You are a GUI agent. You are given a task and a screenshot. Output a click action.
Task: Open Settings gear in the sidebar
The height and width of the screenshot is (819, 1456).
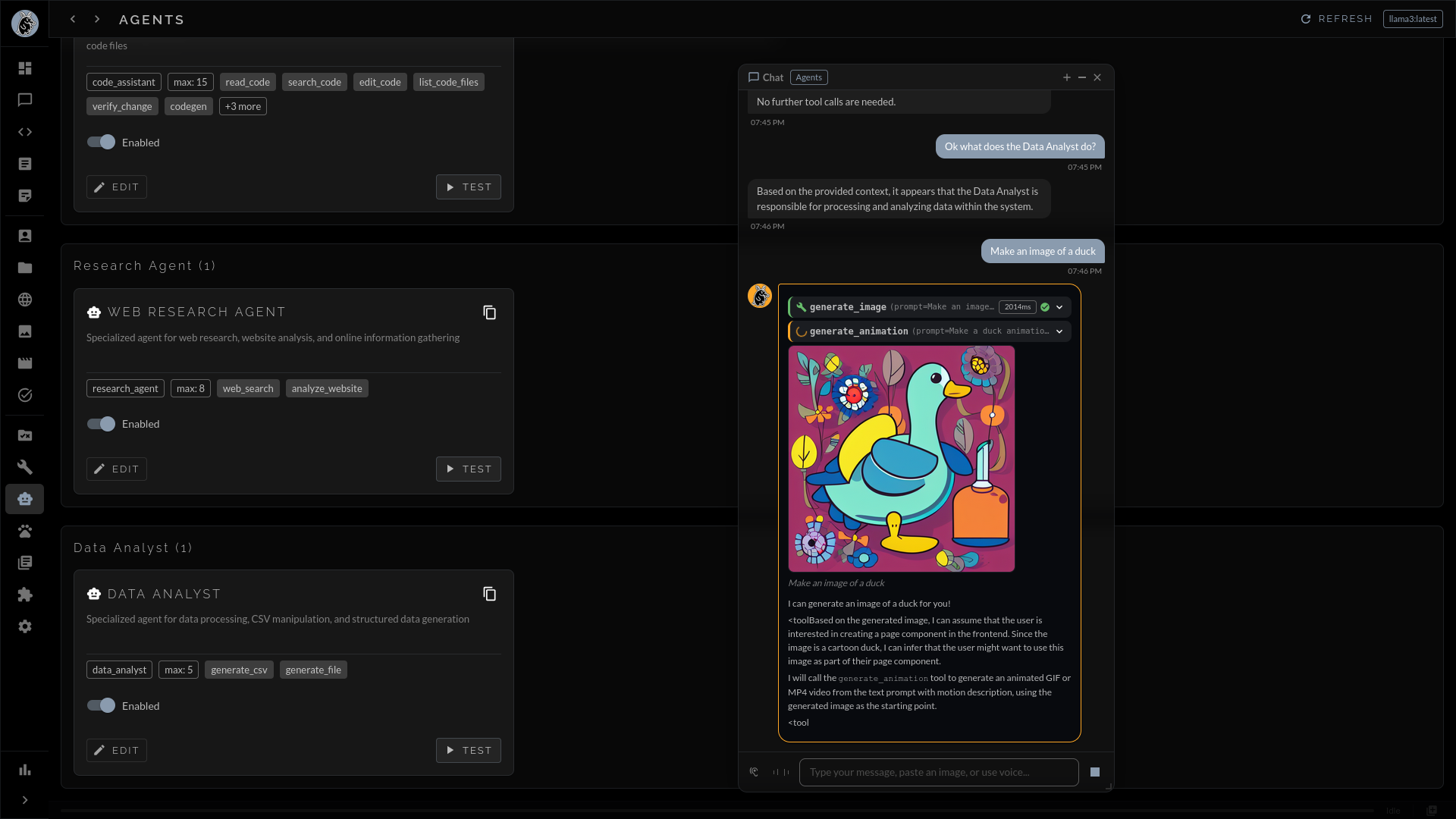24,626
